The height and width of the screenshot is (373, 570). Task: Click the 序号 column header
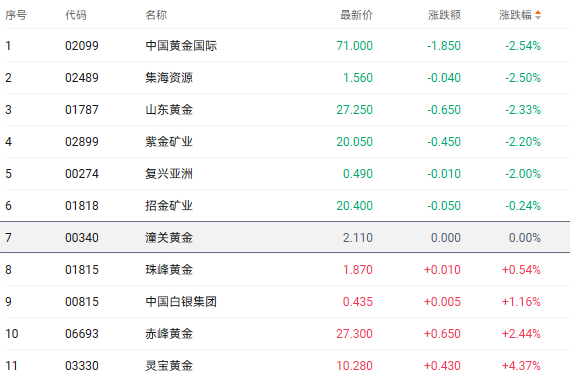click(16, 15)
